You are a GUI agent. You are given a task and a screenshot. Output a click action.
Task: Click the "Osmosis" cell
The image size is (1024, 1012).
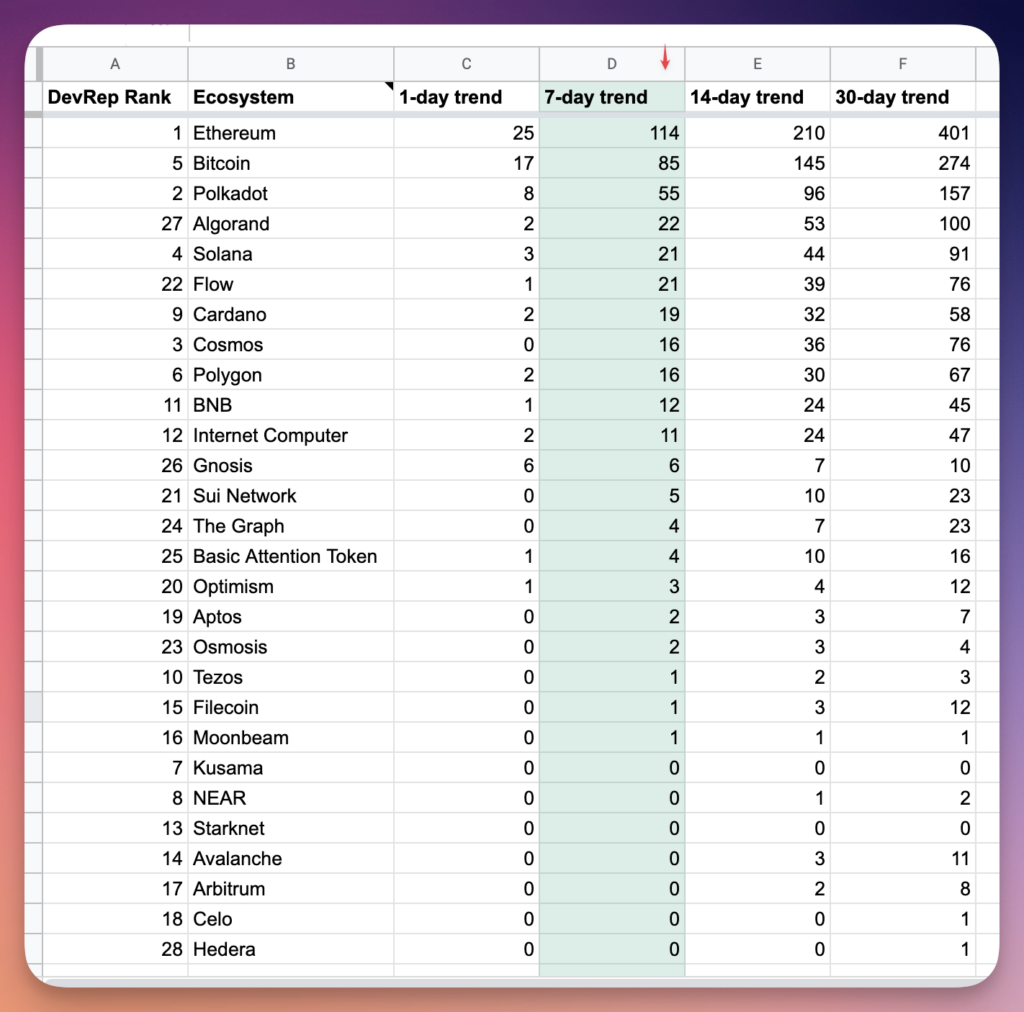pyautogui.click(x=291, y=647)
